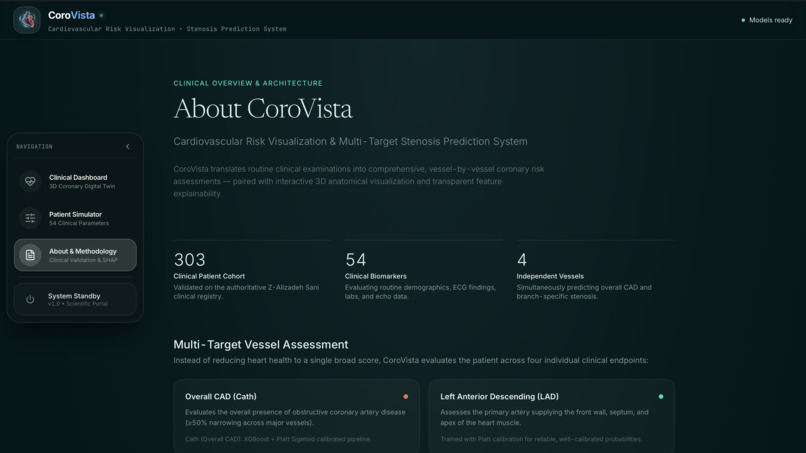Image resolution: width=806 pixels, height=453 pixels.
Task: Click the Clinical Overview & Architecture label
Action: click(x=248, y=83)
